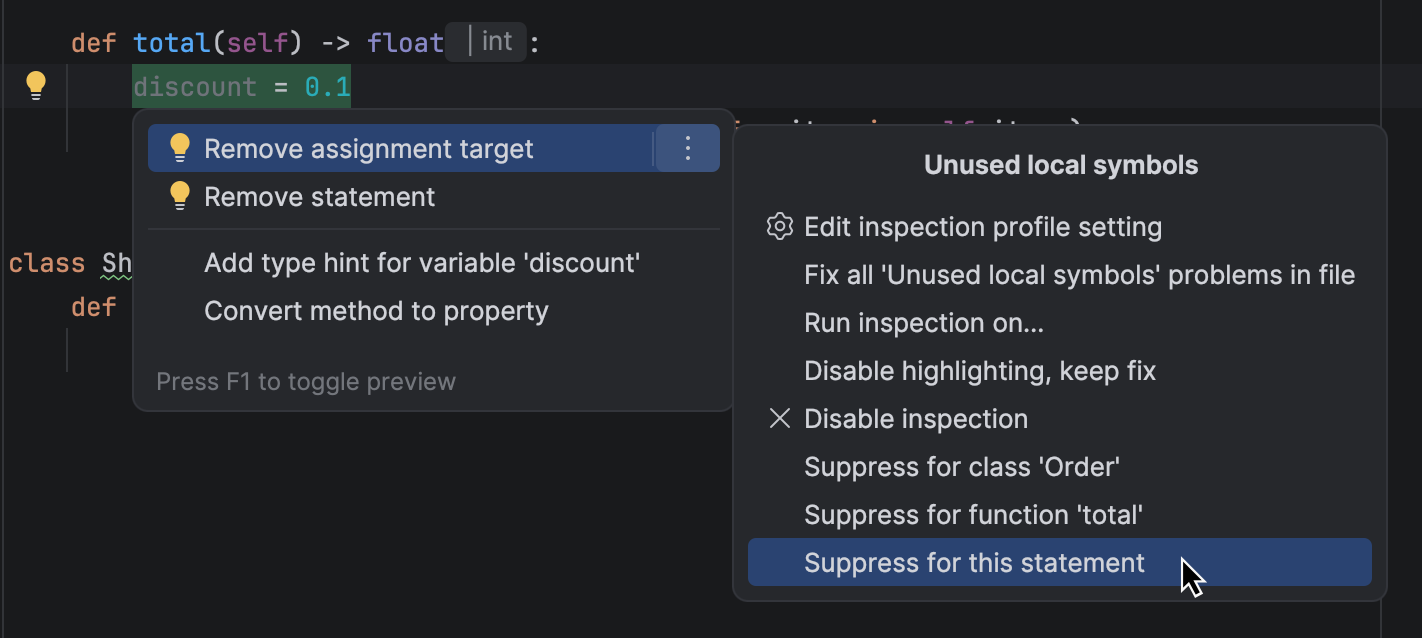Click the 0.1 value in the assignment
Image resolution: width=1422 pixels, height=638 pixels.
[327, 87]
